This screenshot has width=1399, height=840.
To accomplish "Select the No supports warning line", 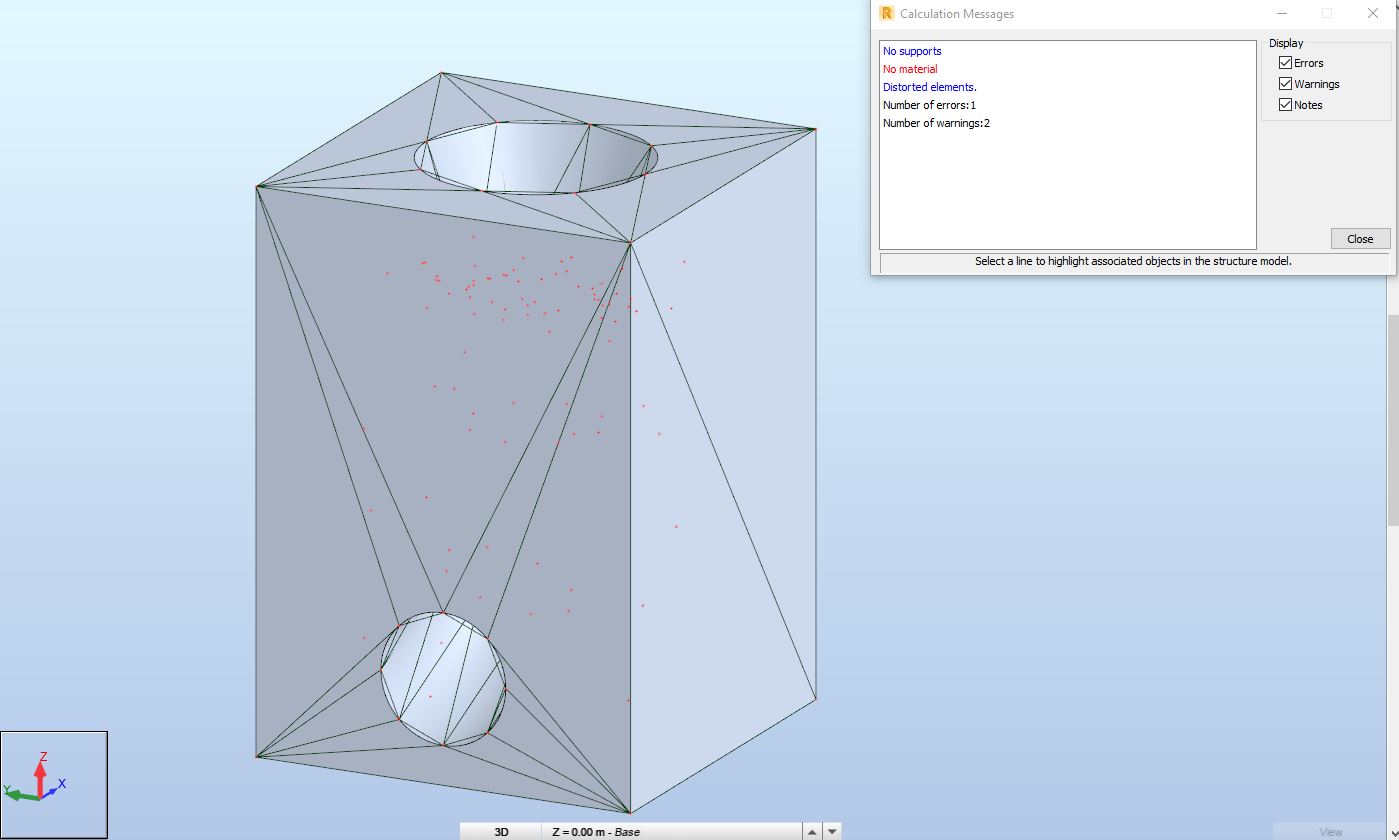I will tap(911, 50).
